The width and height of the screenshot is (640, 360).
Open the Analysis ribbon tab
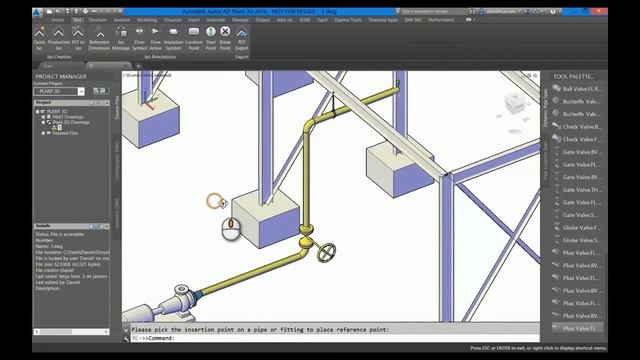tap(122, 20)
